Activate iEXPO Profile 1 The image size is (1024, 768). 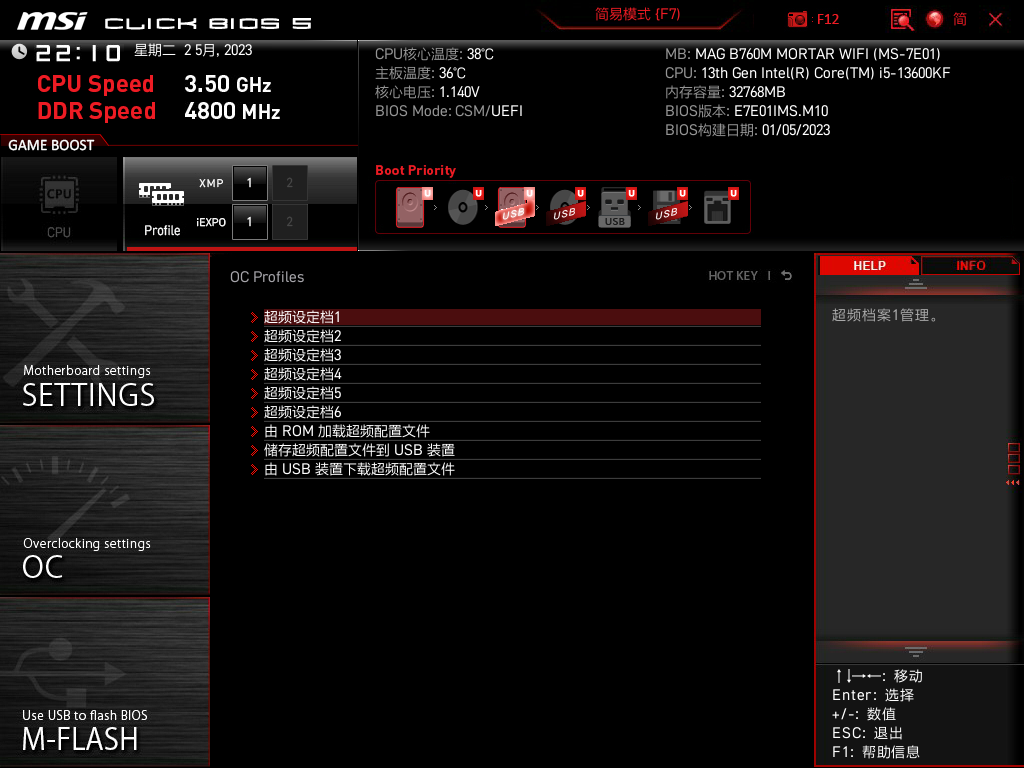(x=249, y=222)
